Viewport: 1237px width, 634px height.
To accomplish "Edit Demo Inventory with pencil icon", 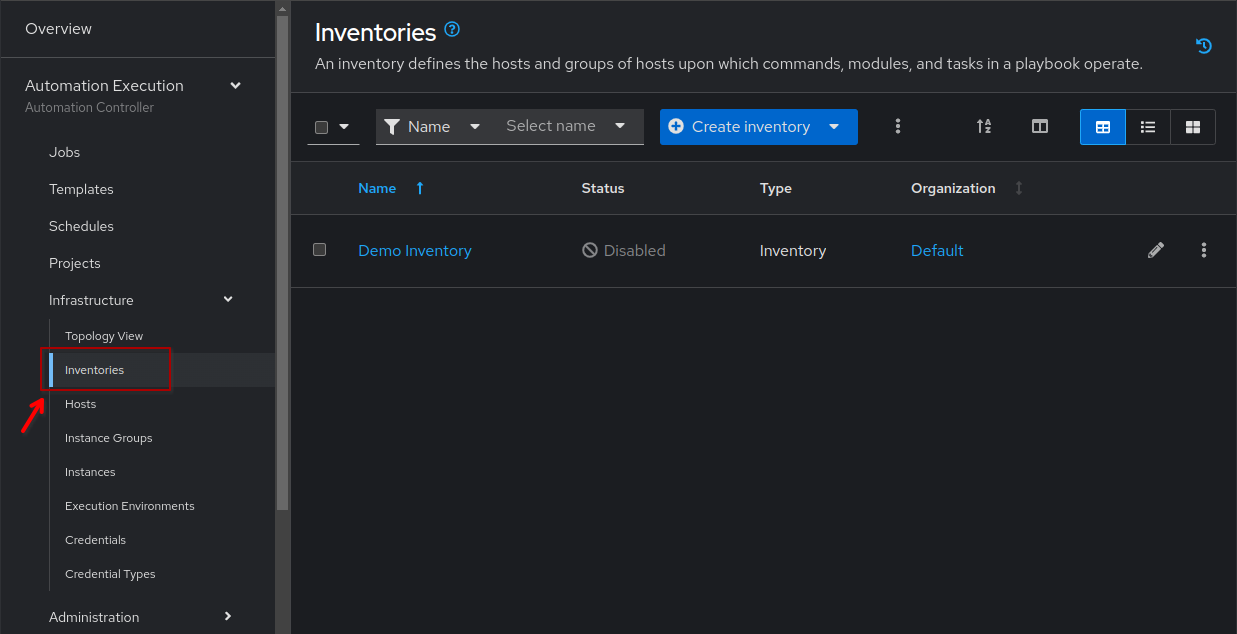I will click(x=1156, y=250).
